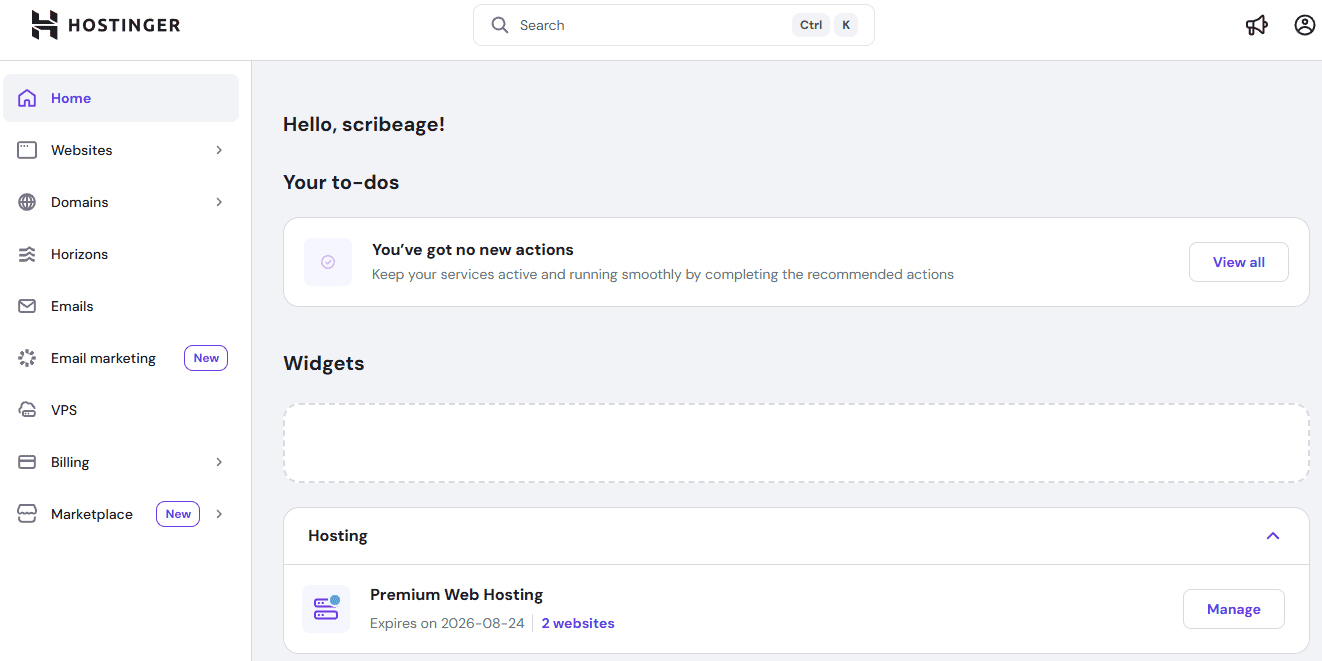Click the Home house icon
The height and width of the screenshot is (661, 1322).
27,98
